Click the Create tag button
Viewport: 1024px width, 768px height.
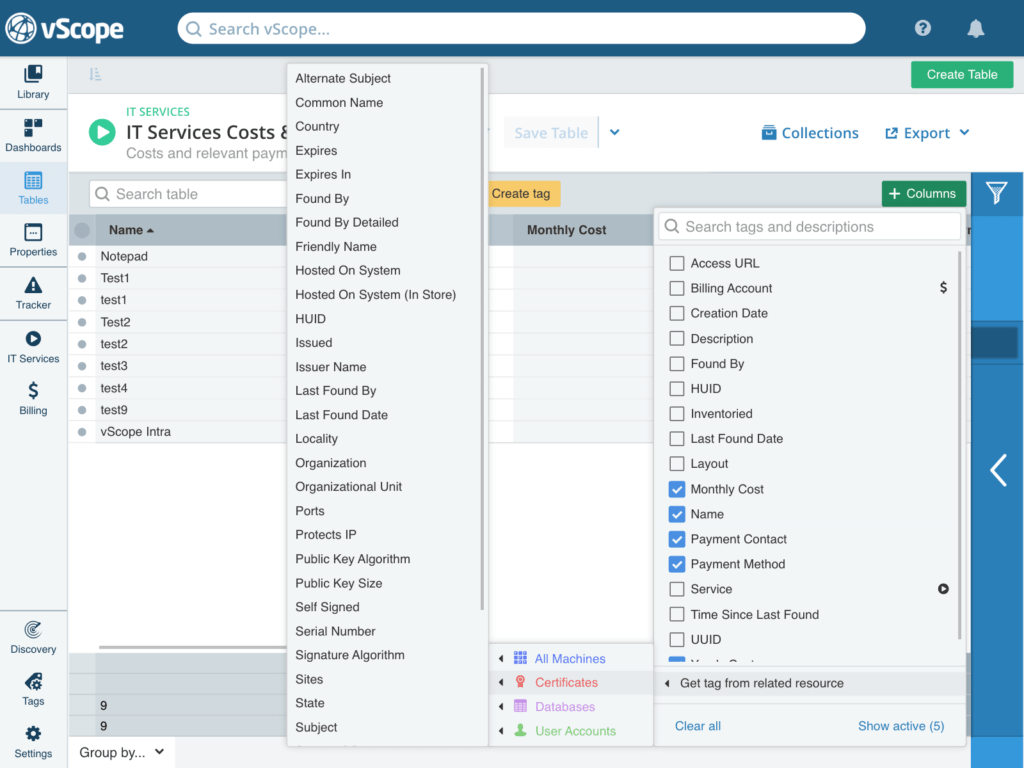point(524,194)
